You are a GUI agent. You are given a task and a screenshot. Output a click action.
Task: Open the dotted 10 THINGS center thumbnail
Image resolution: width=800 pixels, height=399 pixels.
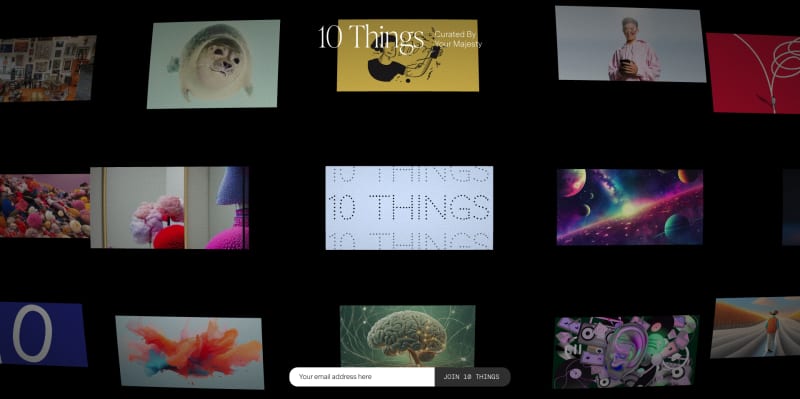point(409,208)
